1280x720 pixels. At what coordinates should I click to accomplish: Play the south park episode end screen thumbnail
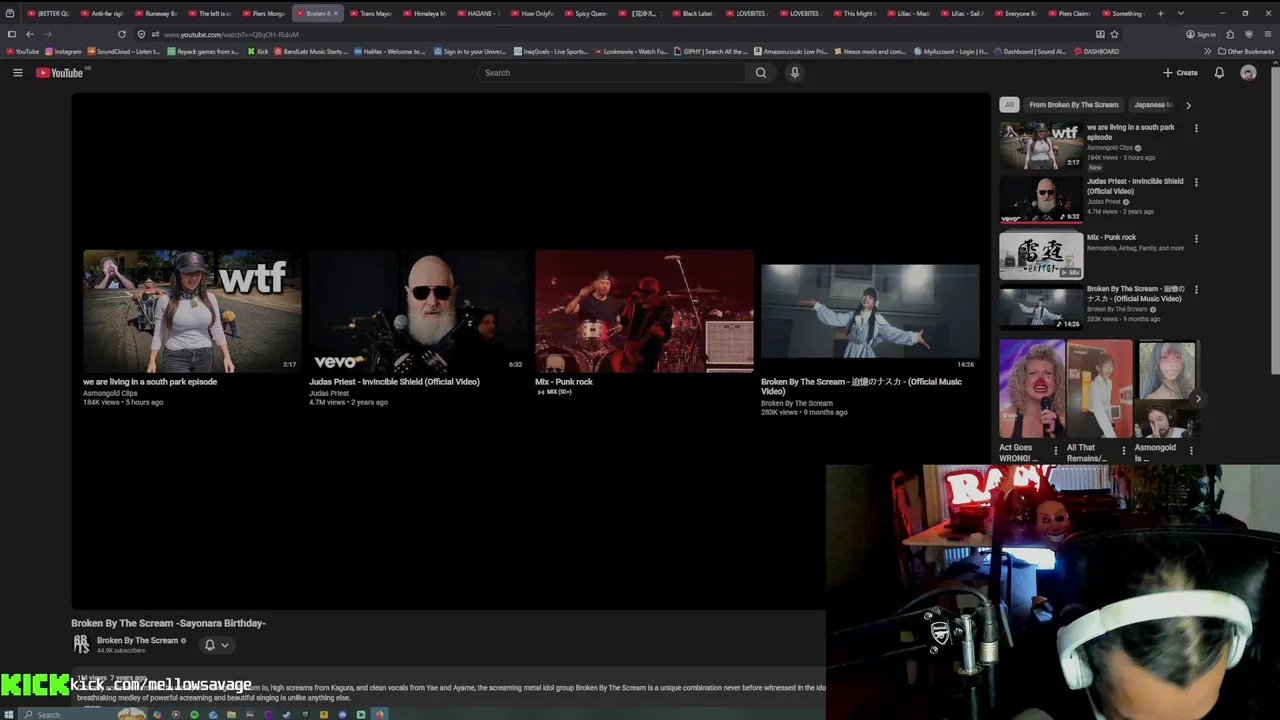pos(192,311)
